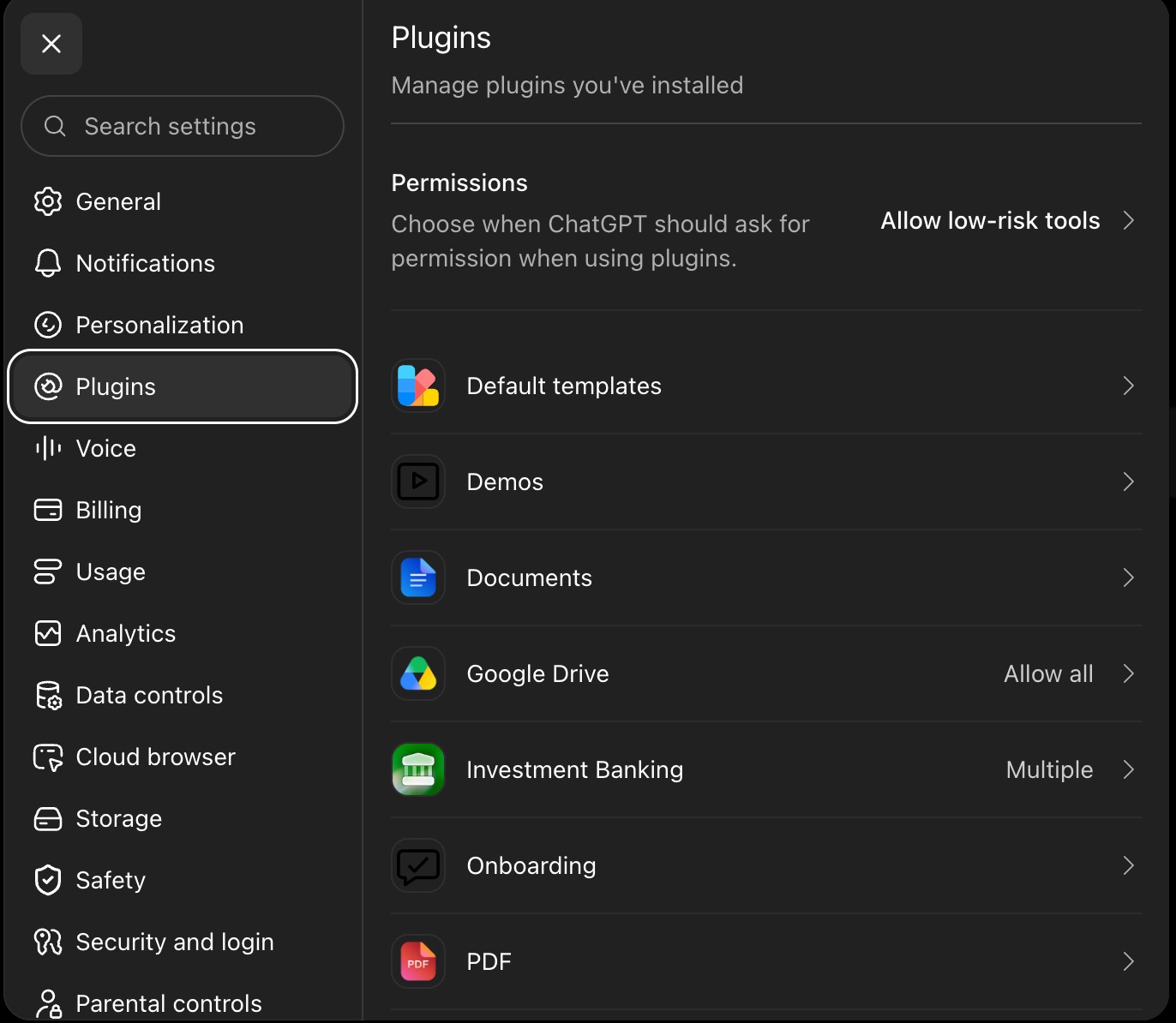Click the Notifications bell icon

tap(48, 263)
